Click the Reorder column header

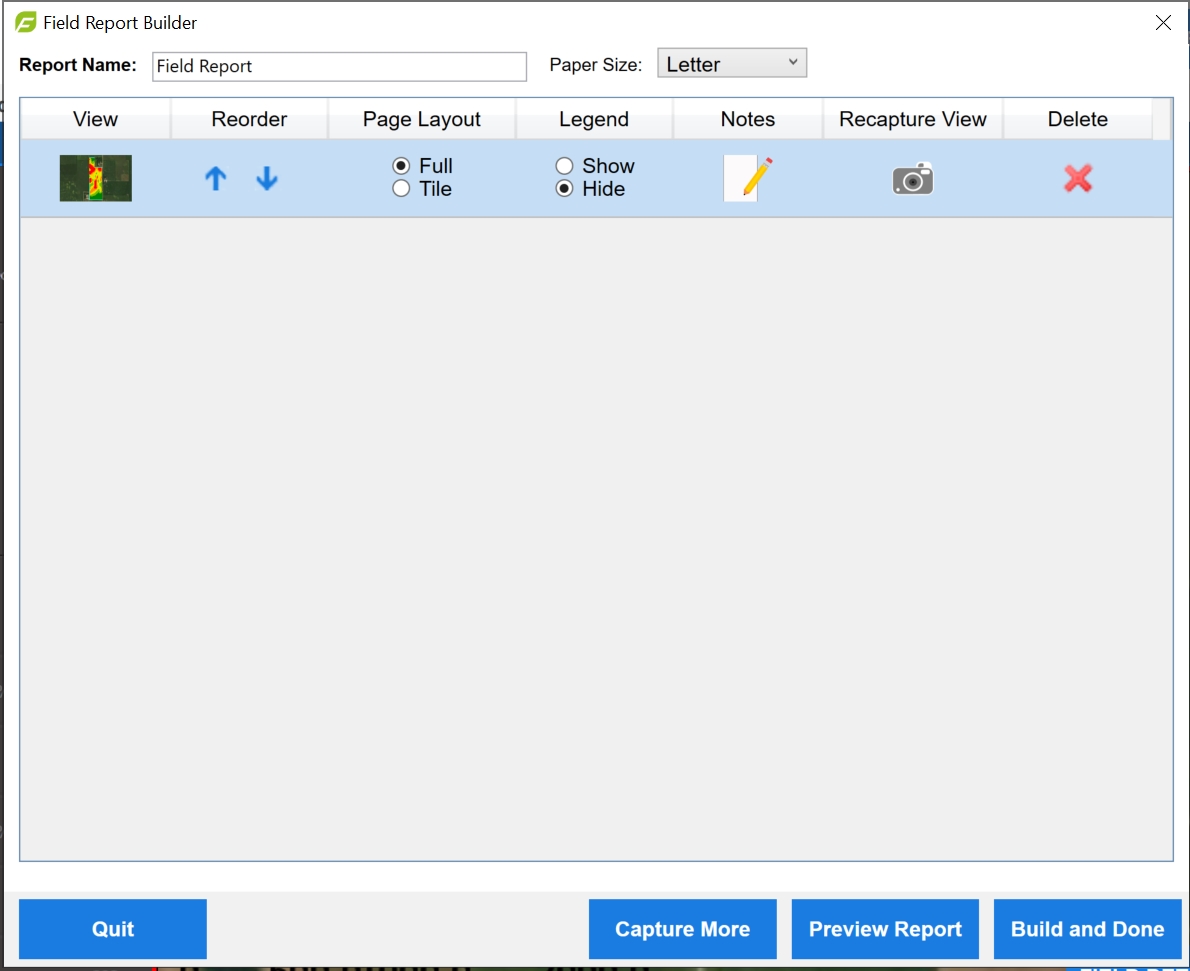pos(249,119)
